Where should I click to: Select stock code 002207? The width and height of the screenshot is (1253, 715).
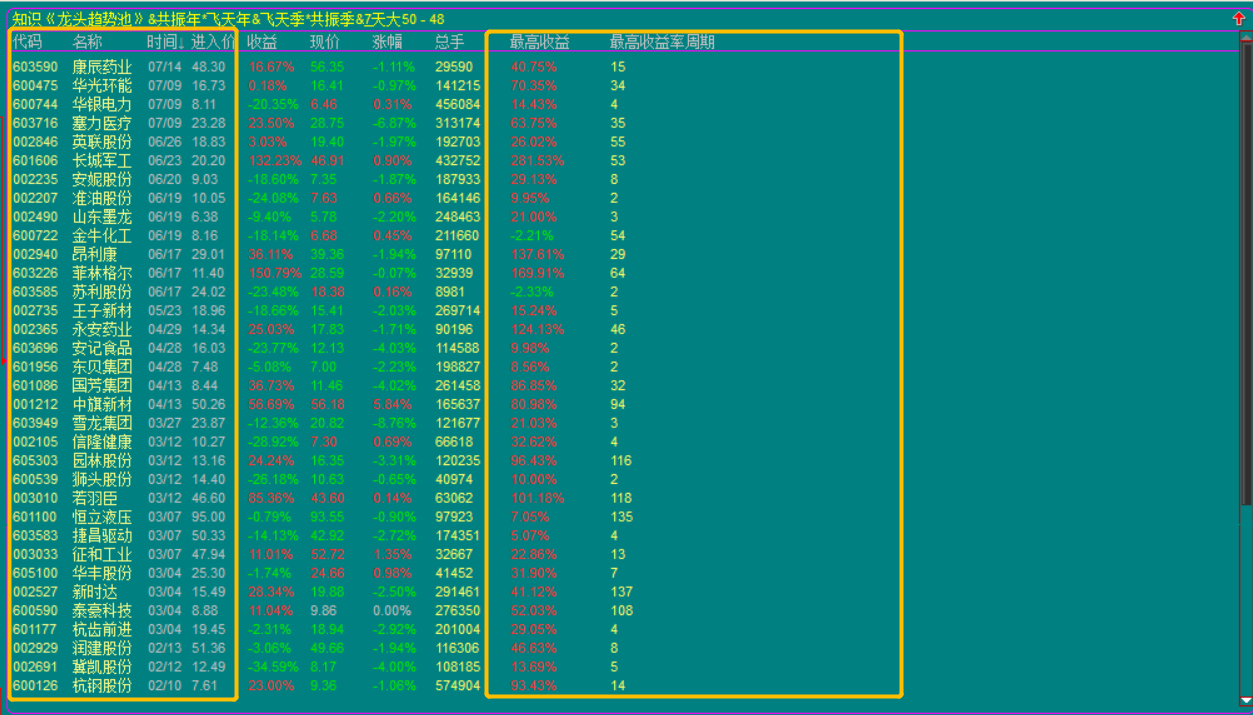35,198
